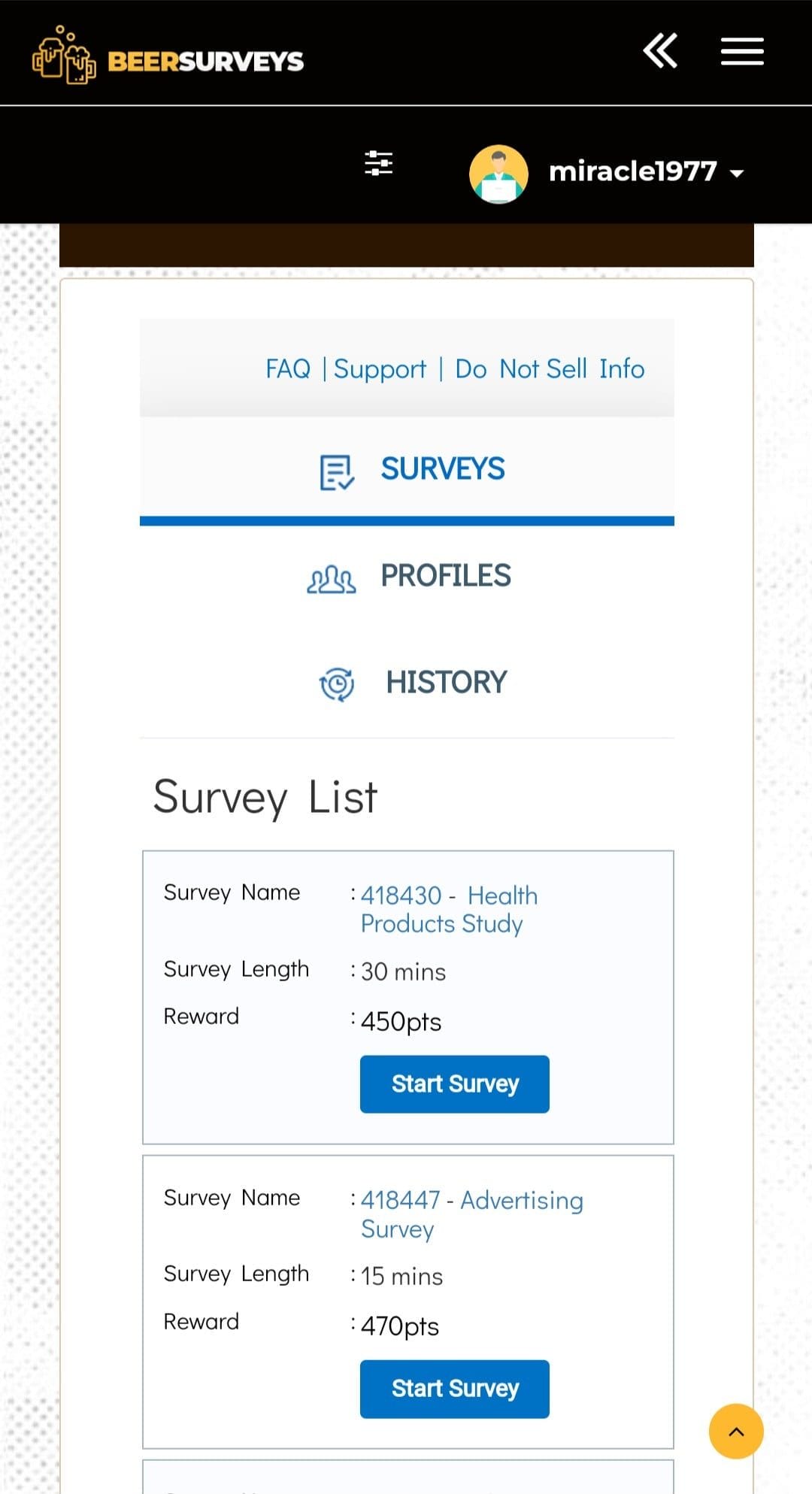Switch to the SURVEYS tab
This screenshot has width=812, height=1494.
coord(407,469)
